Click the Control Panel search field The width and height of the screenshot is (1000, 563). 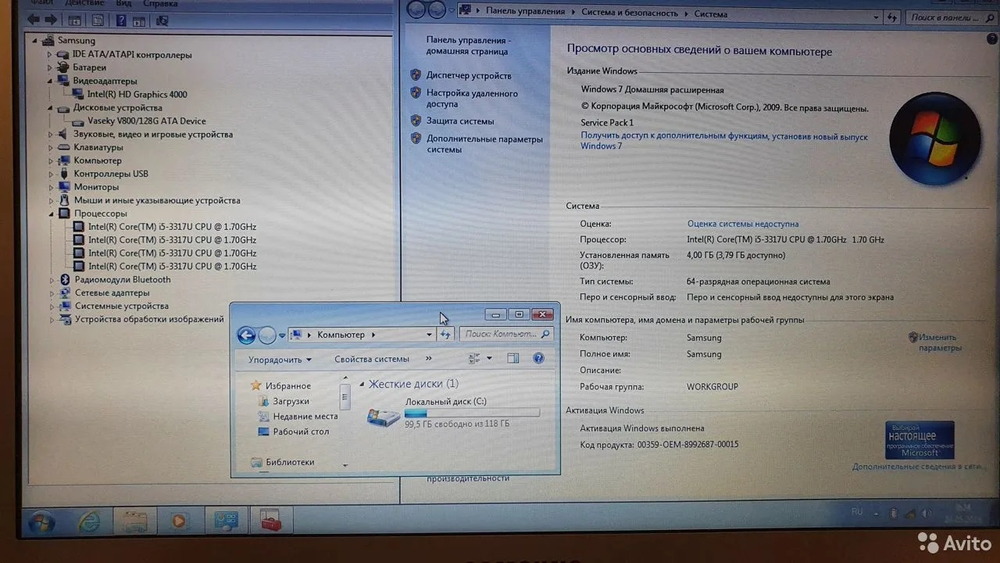click(x=950, y=17)
